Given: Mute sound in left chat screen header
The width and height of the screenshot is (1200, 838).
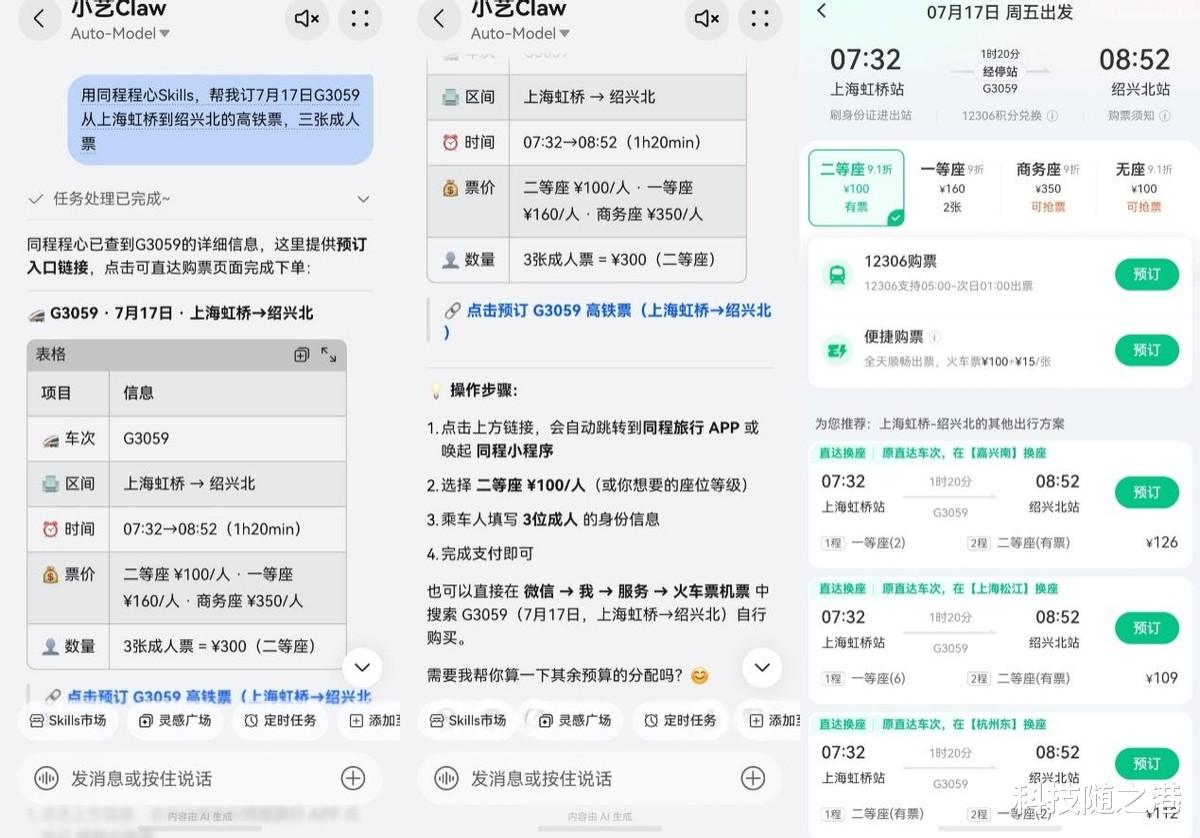Looking at the screenshot, I should tap(307, 18).
